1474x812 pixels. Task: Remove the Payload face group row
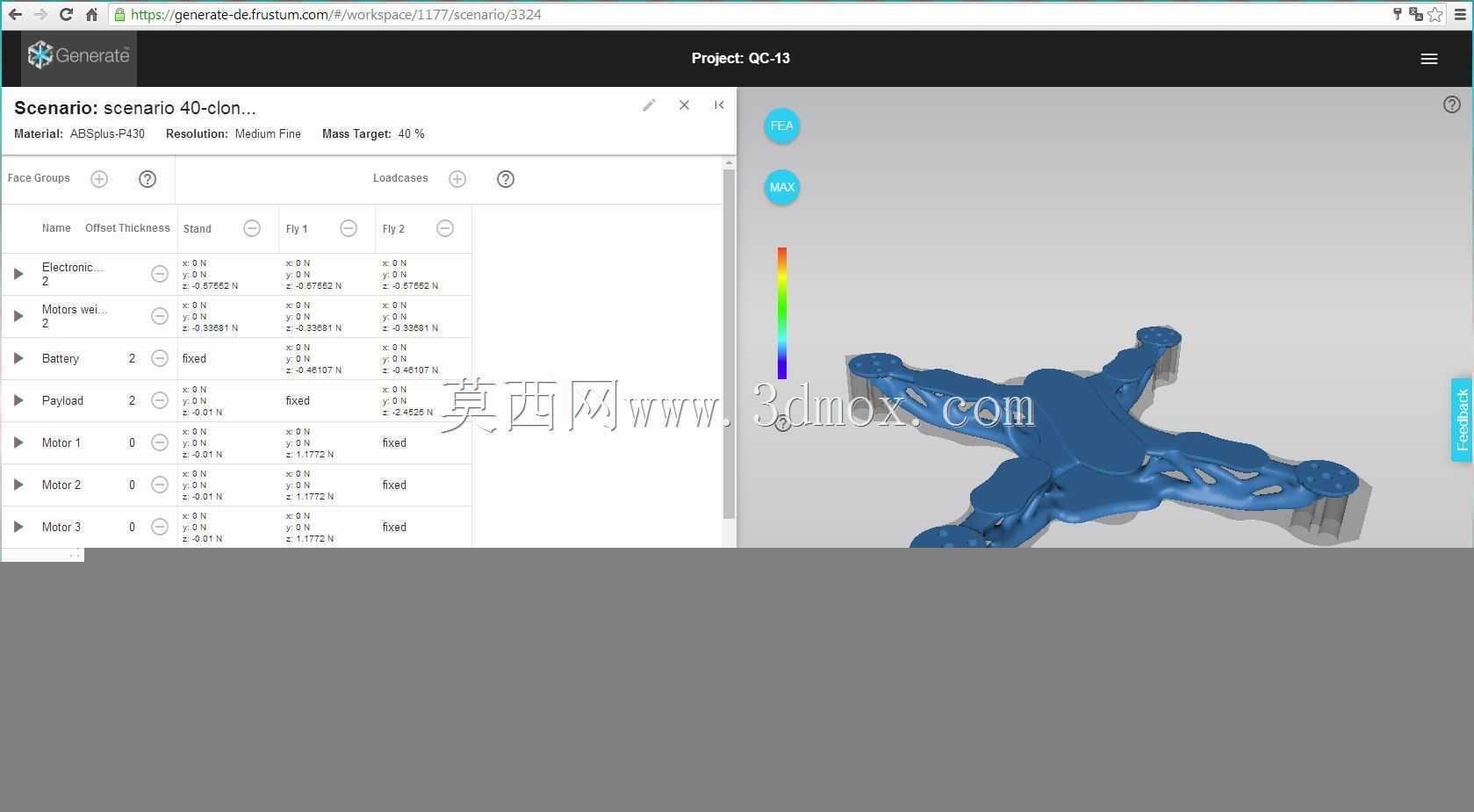[160, 400]
